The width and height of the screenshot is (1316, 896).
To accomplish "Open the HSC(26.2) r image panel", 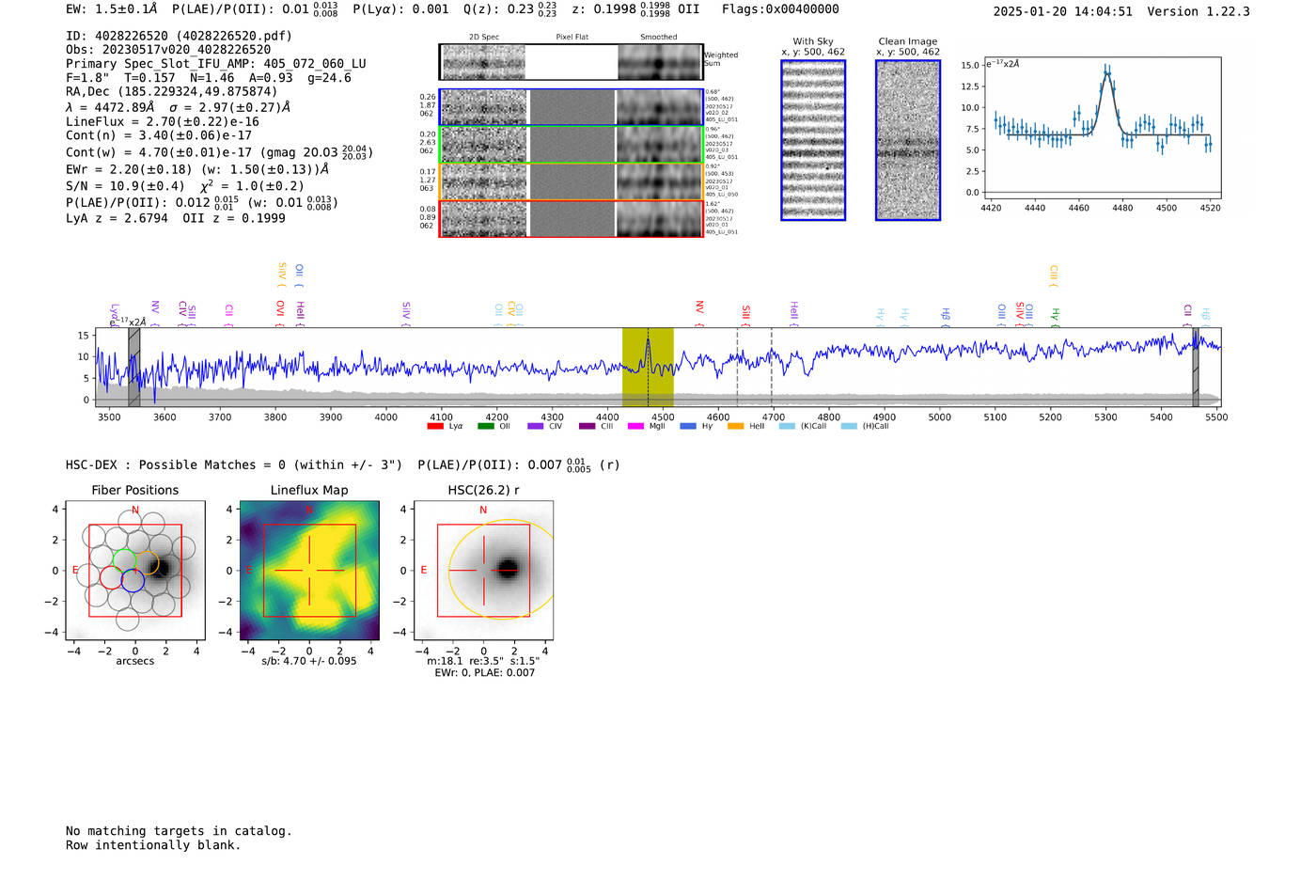I will 483,571.
